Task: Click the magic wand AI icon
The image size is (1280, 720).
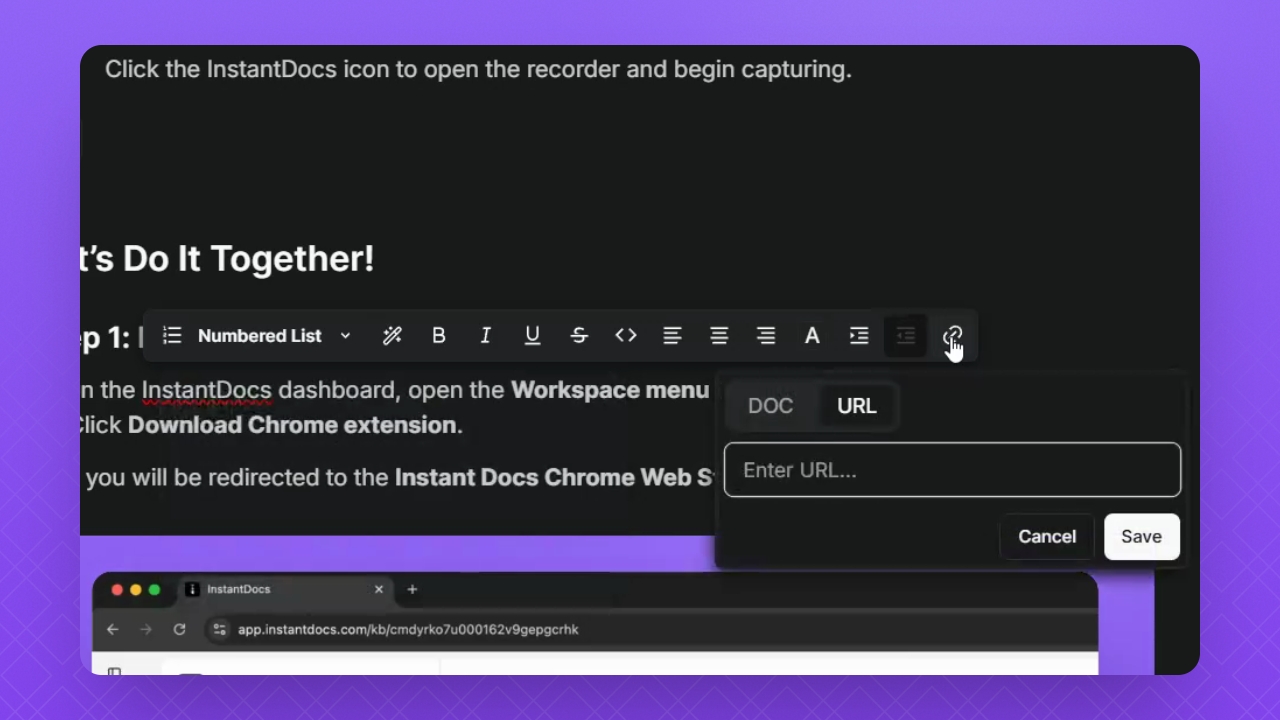Action: pyautogui.click(x=392, y=336)
